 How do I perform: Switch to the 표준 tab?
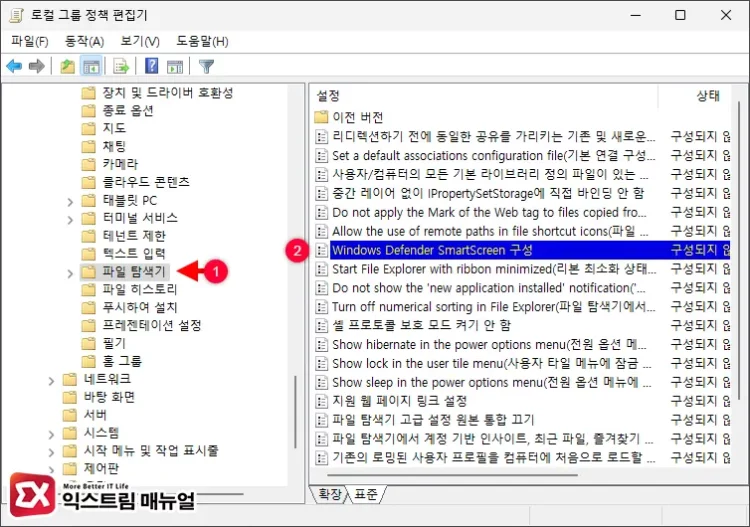coord(366,494)
